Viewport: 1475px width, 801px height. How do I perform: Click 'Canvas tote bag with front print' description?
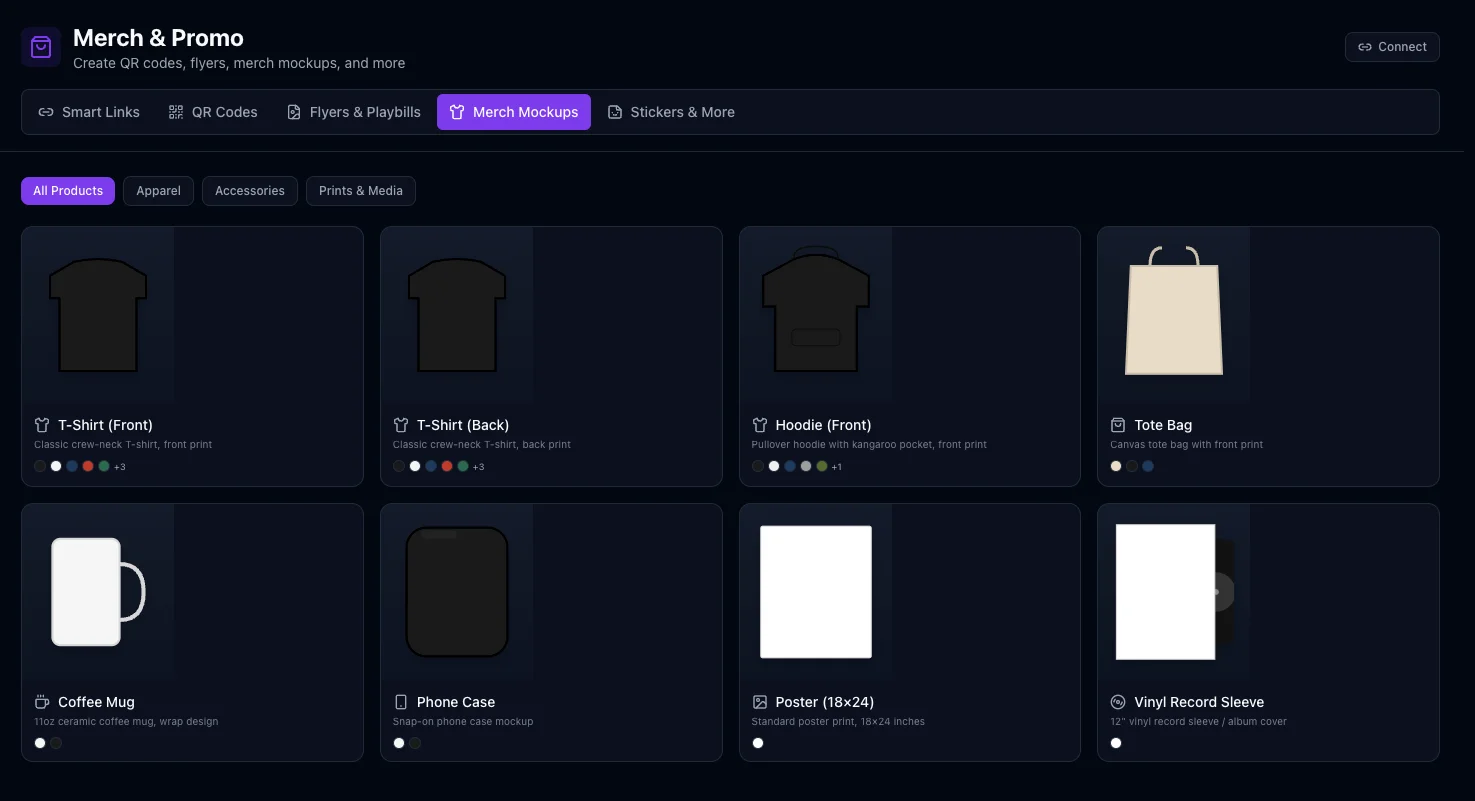1186,445
